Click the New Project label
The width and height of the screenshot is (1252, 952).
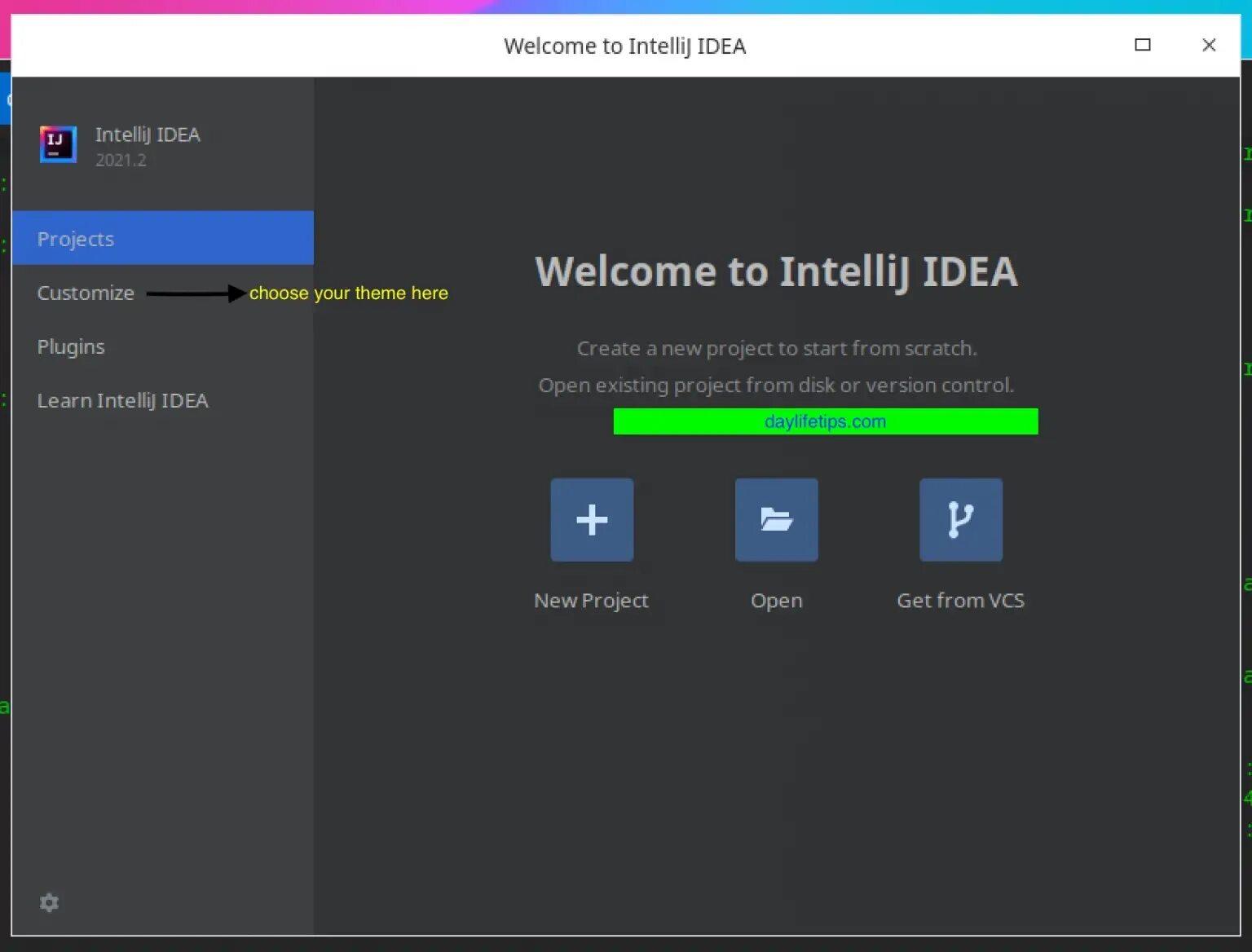click(591, 601)
